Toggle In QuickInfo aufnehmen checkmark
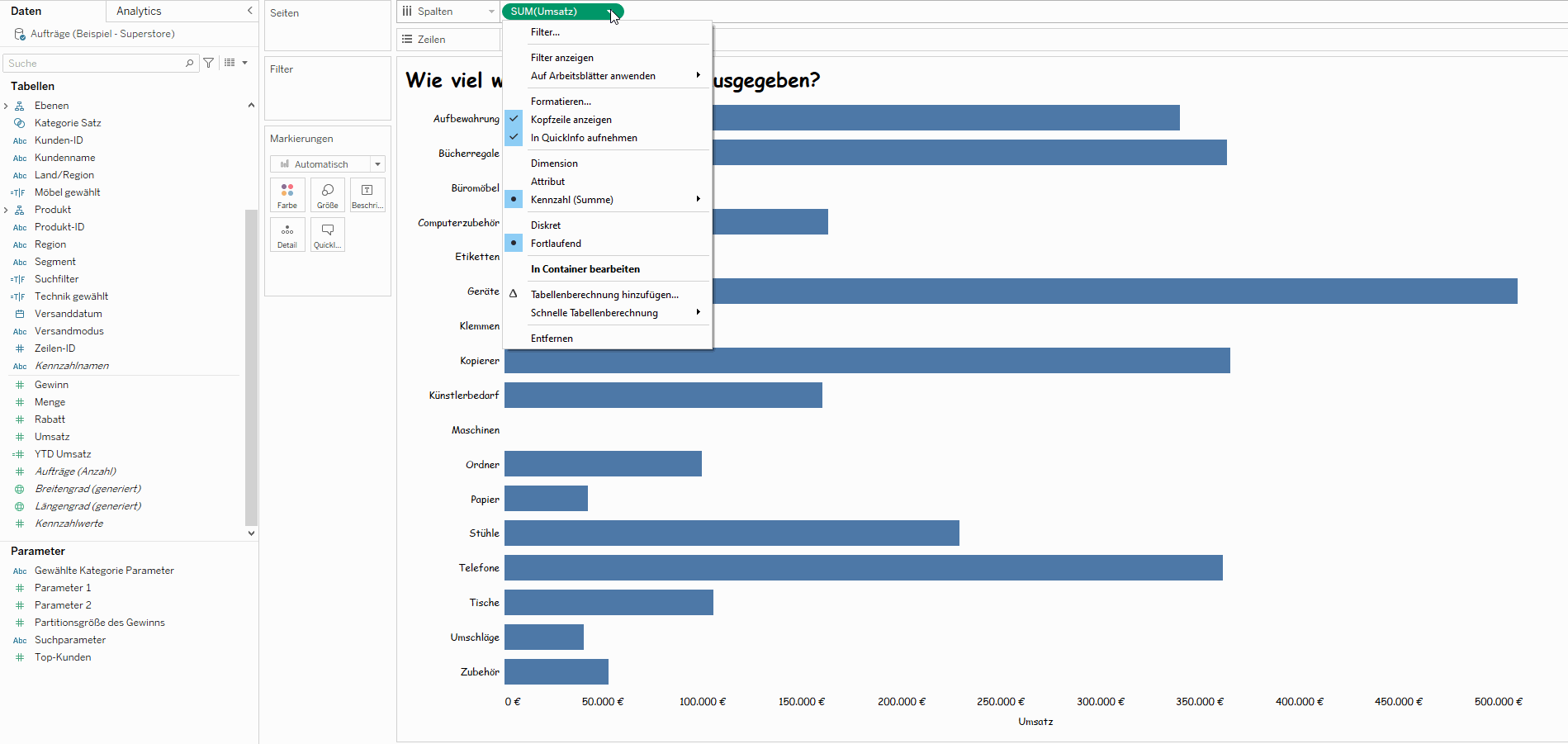 [514, 137]
